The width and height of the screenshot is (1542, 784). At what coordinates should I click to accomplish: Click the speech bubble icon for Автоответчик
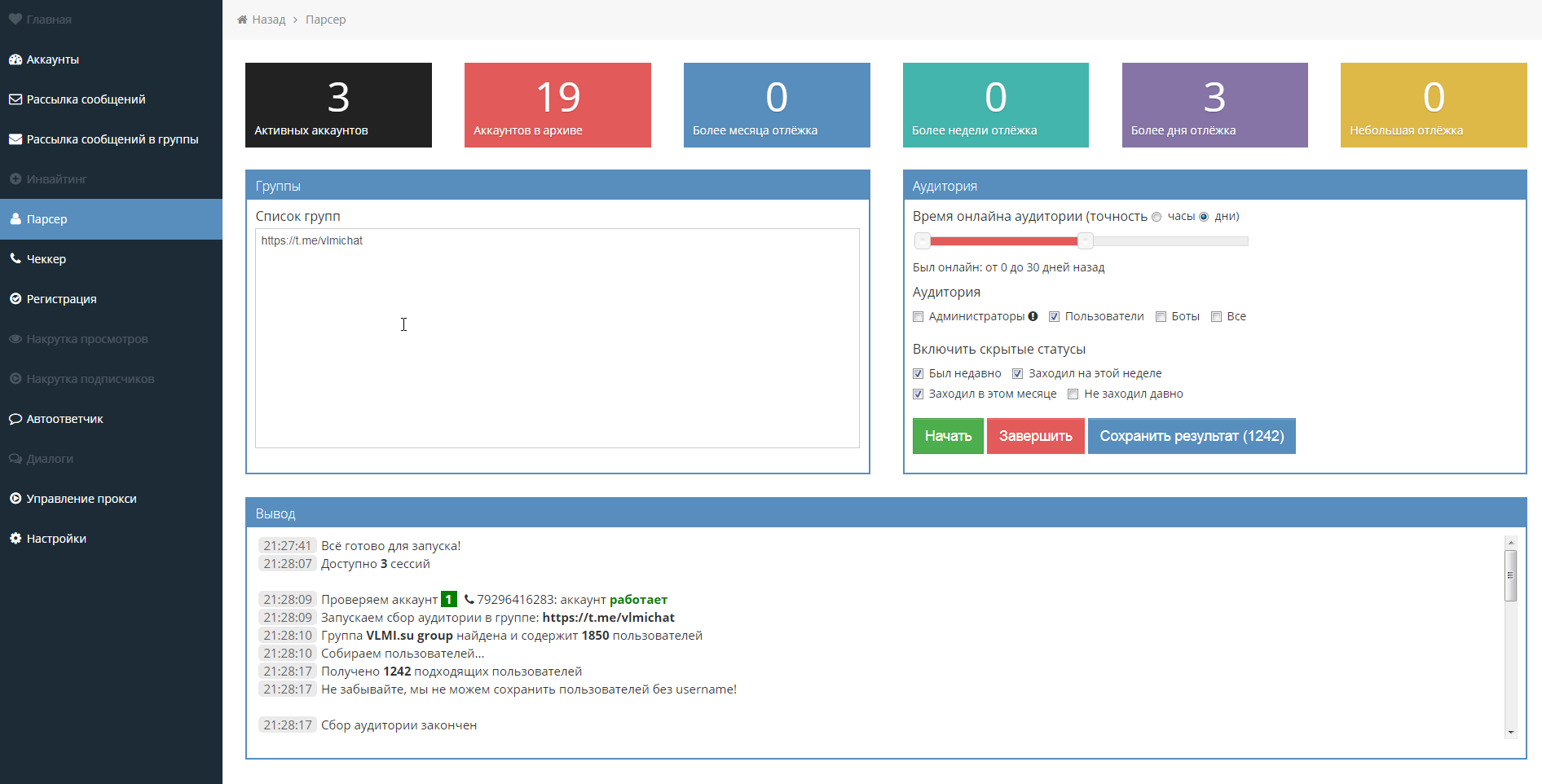[15, 419]
